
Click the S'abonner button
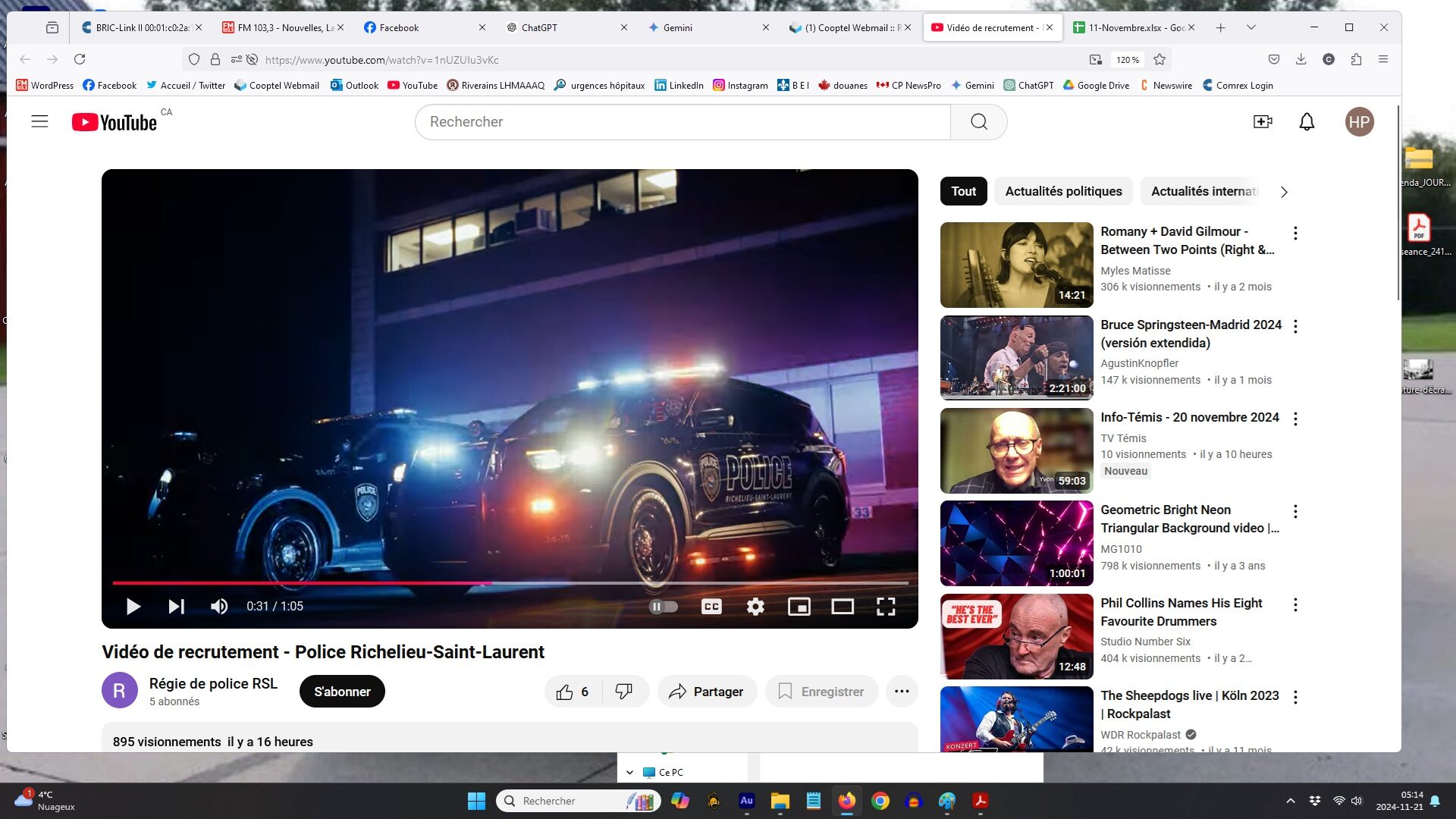(342, 692)
